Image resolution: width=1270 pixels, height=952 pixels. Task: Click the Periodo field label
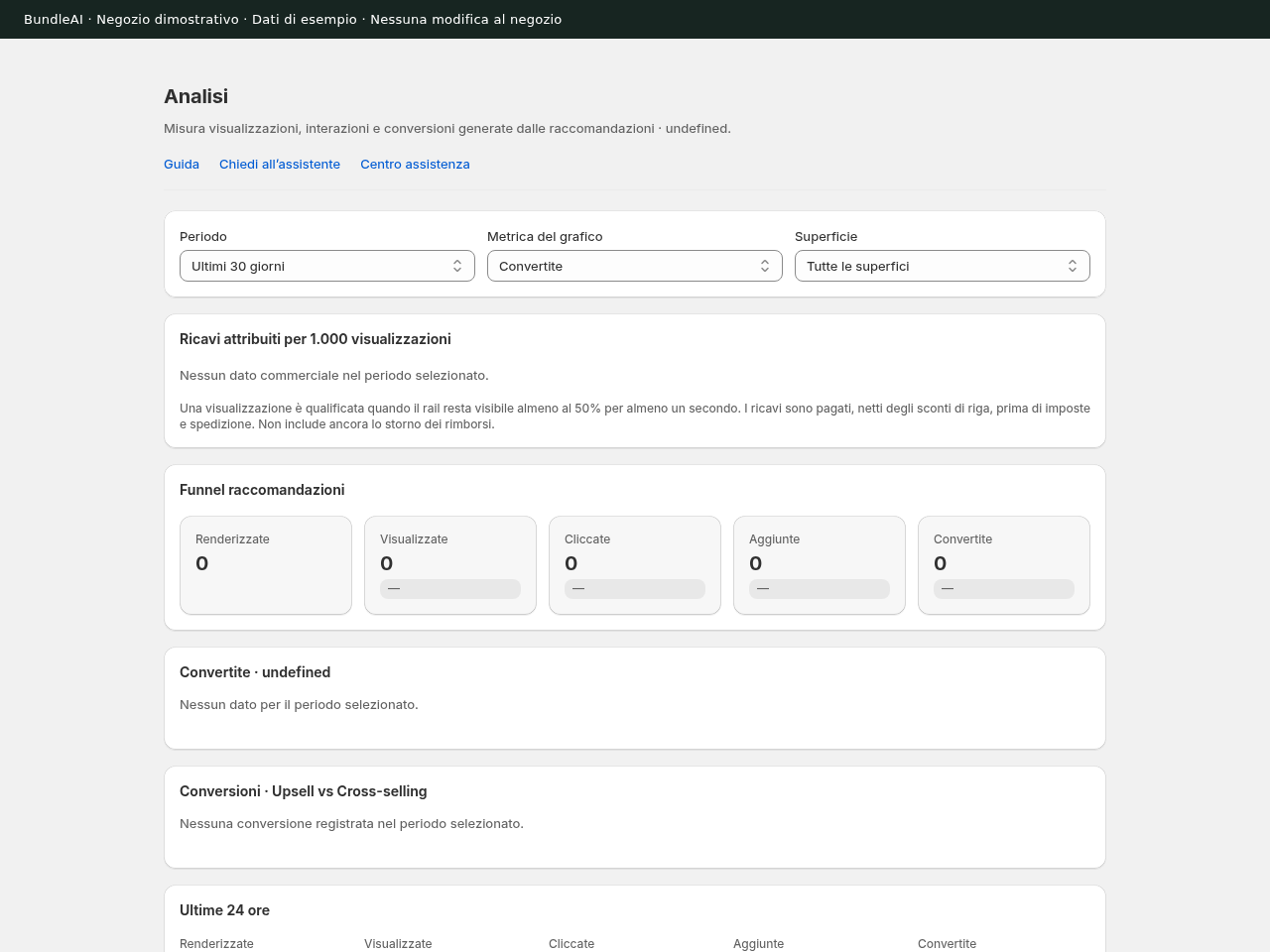pos(203,237)
